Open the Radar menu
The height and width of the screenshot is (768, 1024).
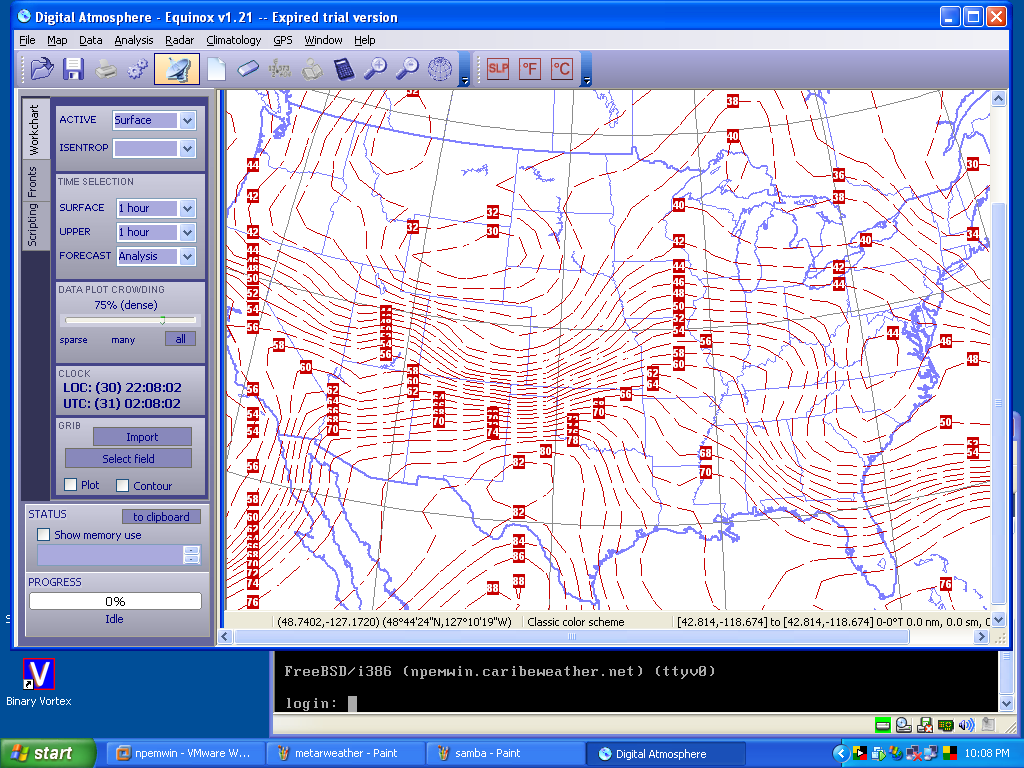coord(179,40)
